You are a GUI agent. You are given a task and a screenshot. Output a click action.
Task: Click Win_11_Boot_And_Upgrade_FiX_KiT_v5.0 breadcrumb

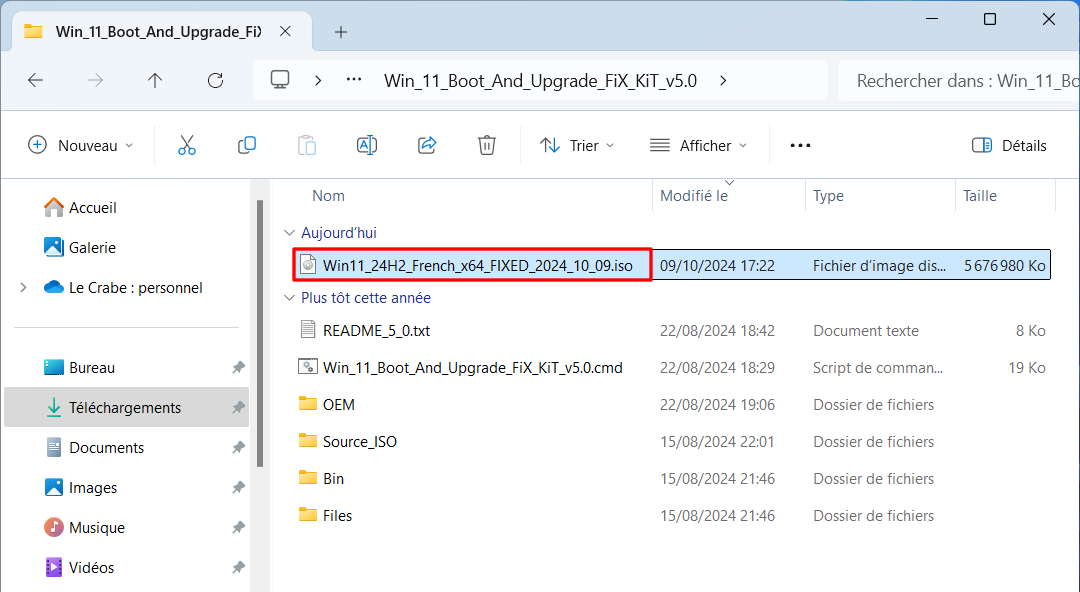pos(541,81)
